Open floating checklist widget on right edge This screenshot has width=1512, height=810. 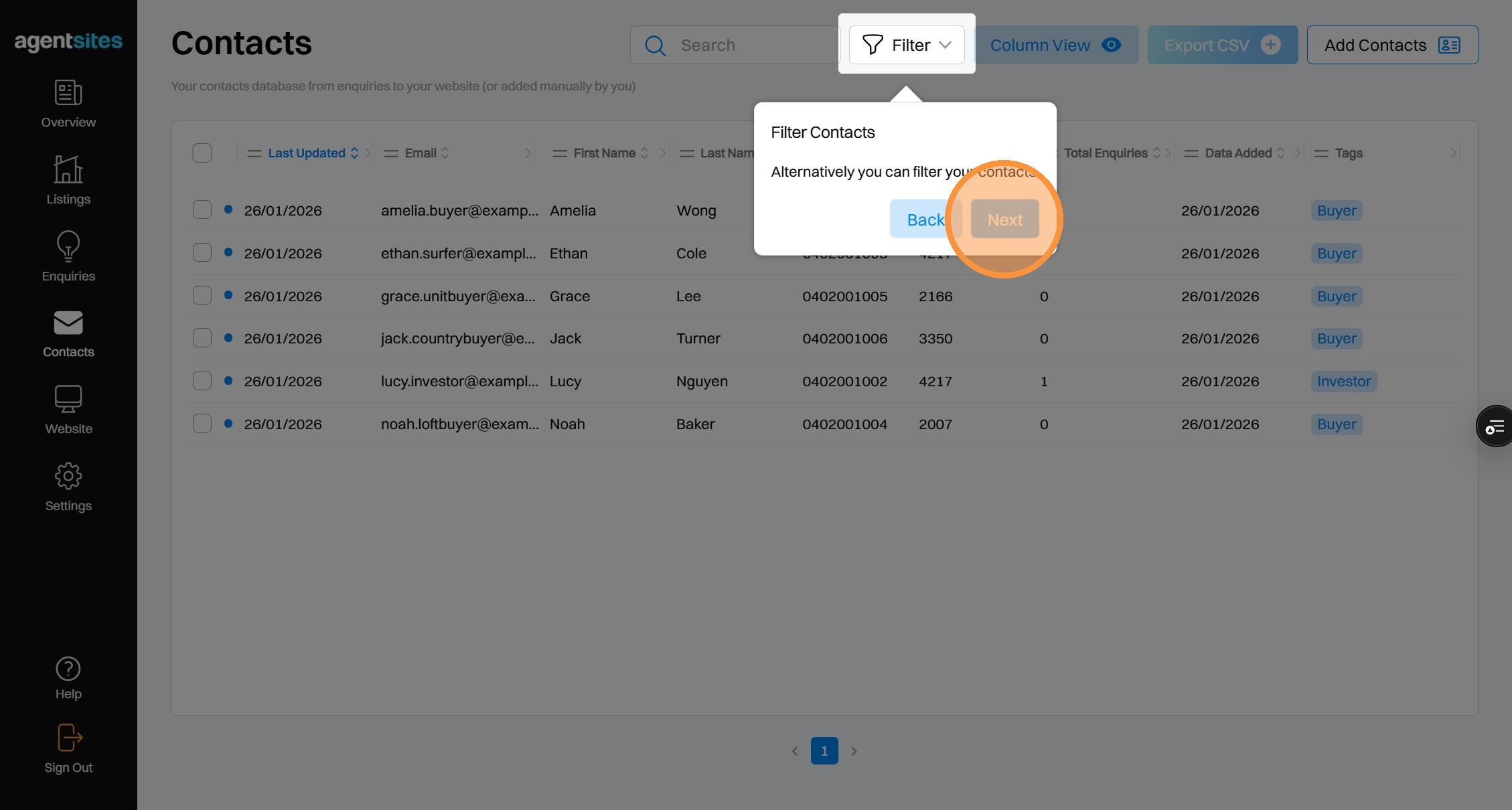(1495, 426)
